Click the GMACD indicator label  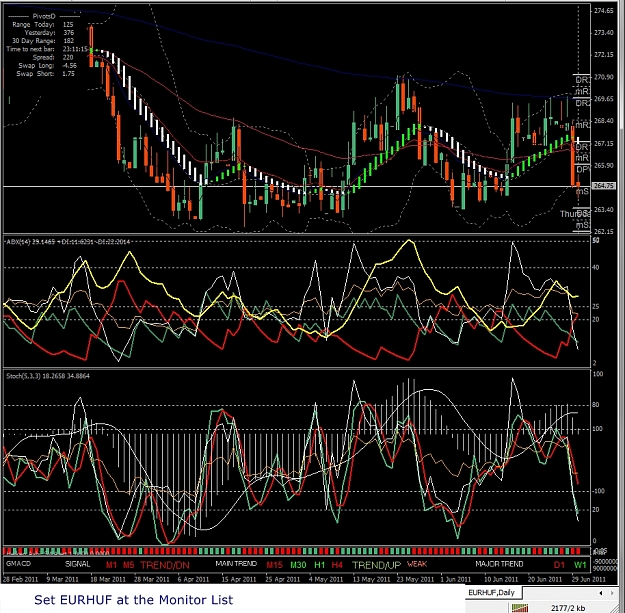tap(18, 564)
